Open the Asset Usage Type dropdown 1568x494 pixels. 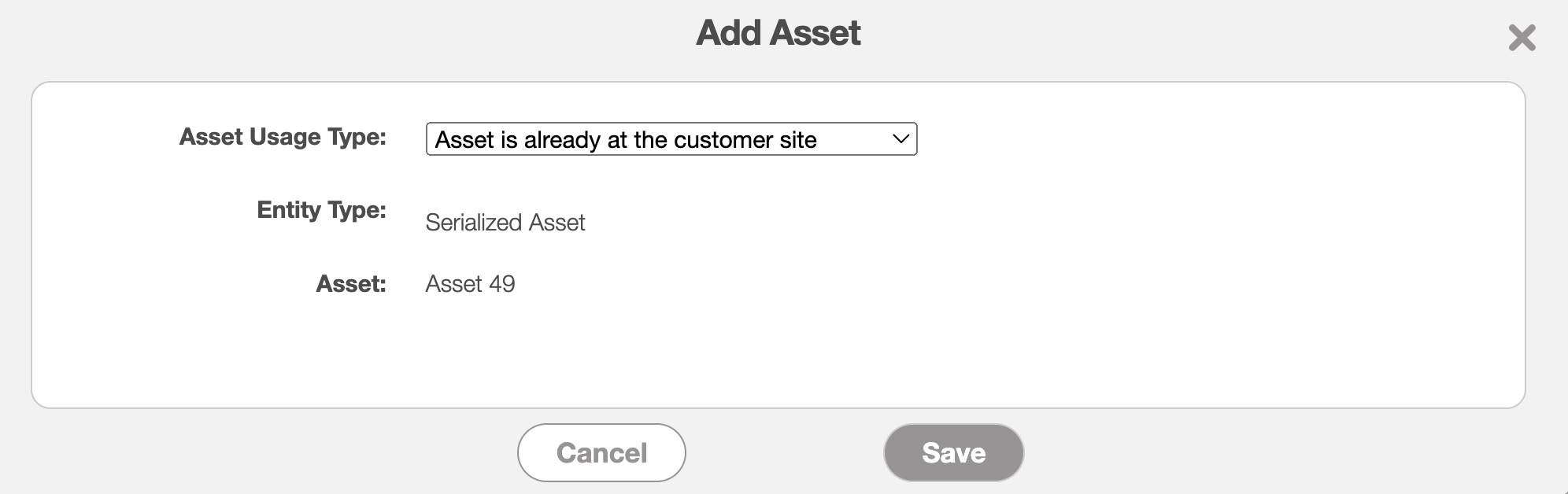[671, 139]
